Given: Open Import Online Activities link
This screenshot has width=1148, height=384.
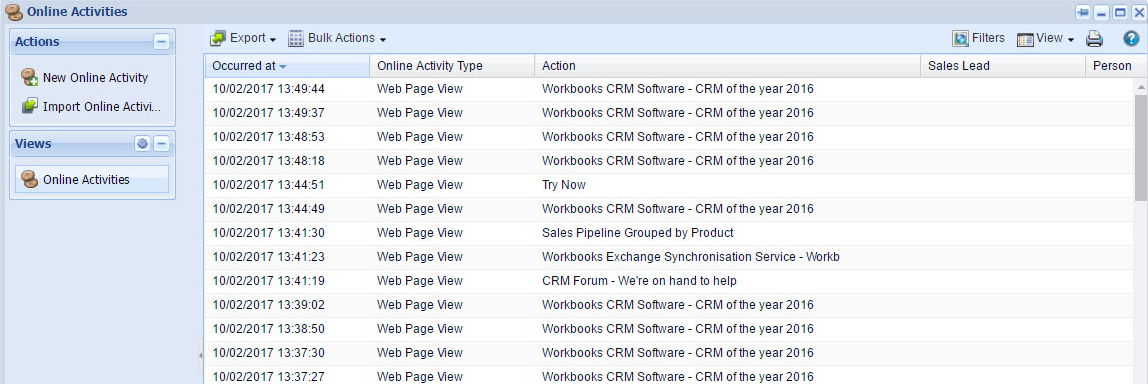Looking at the screenshot, I should 102,106.
